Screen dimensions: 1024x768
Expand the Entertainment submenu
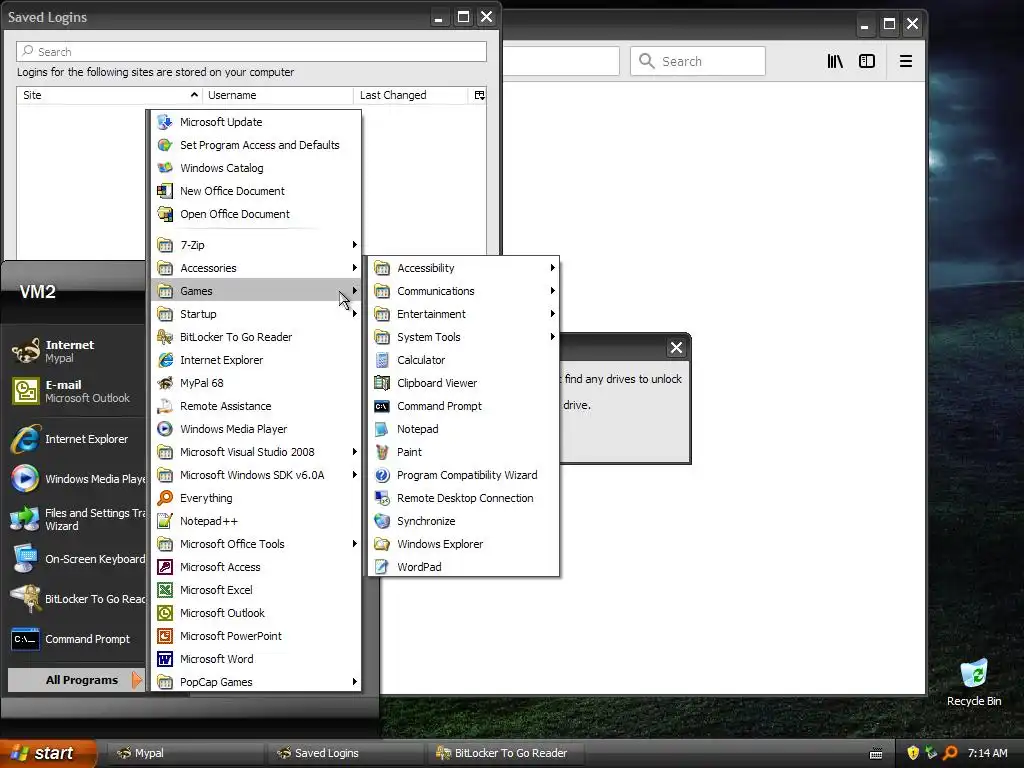coord(464,314)
